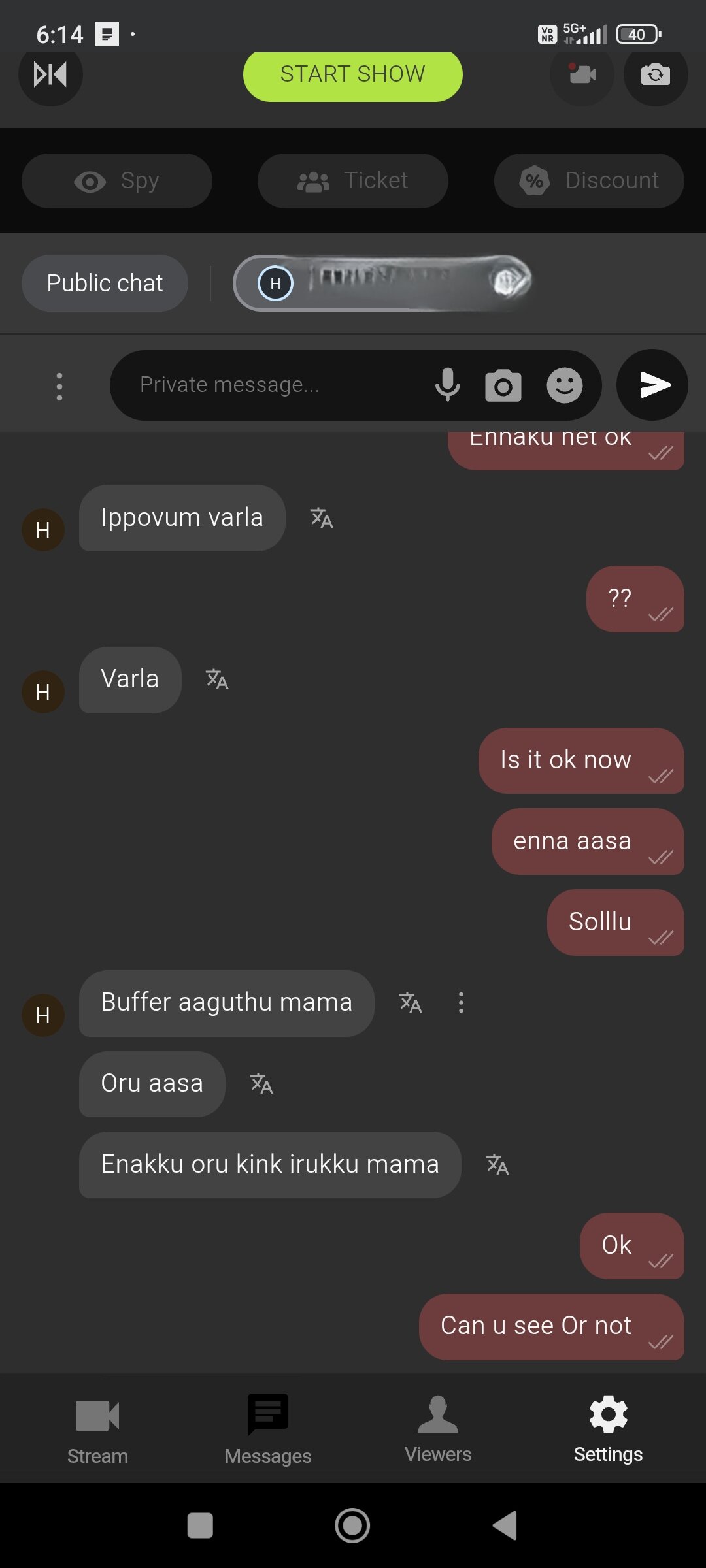Open the Messages bottom tab
Viewport: 706px width, 1568px height.
(x=267, y=1429)
